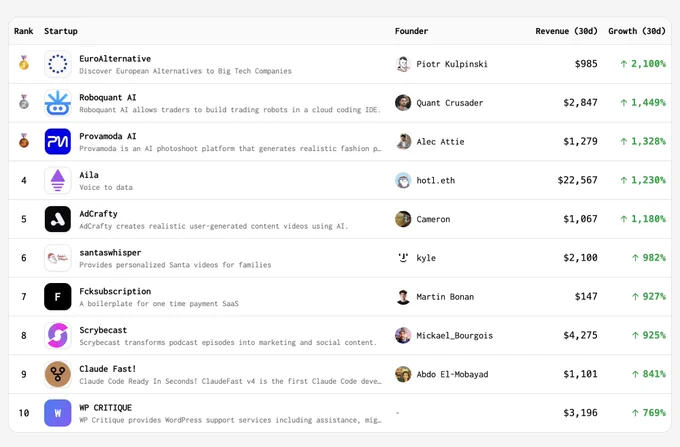The image size is (680, 447).
Task: Click the gold first-place medal icon
Action: (x=24, y=63)
